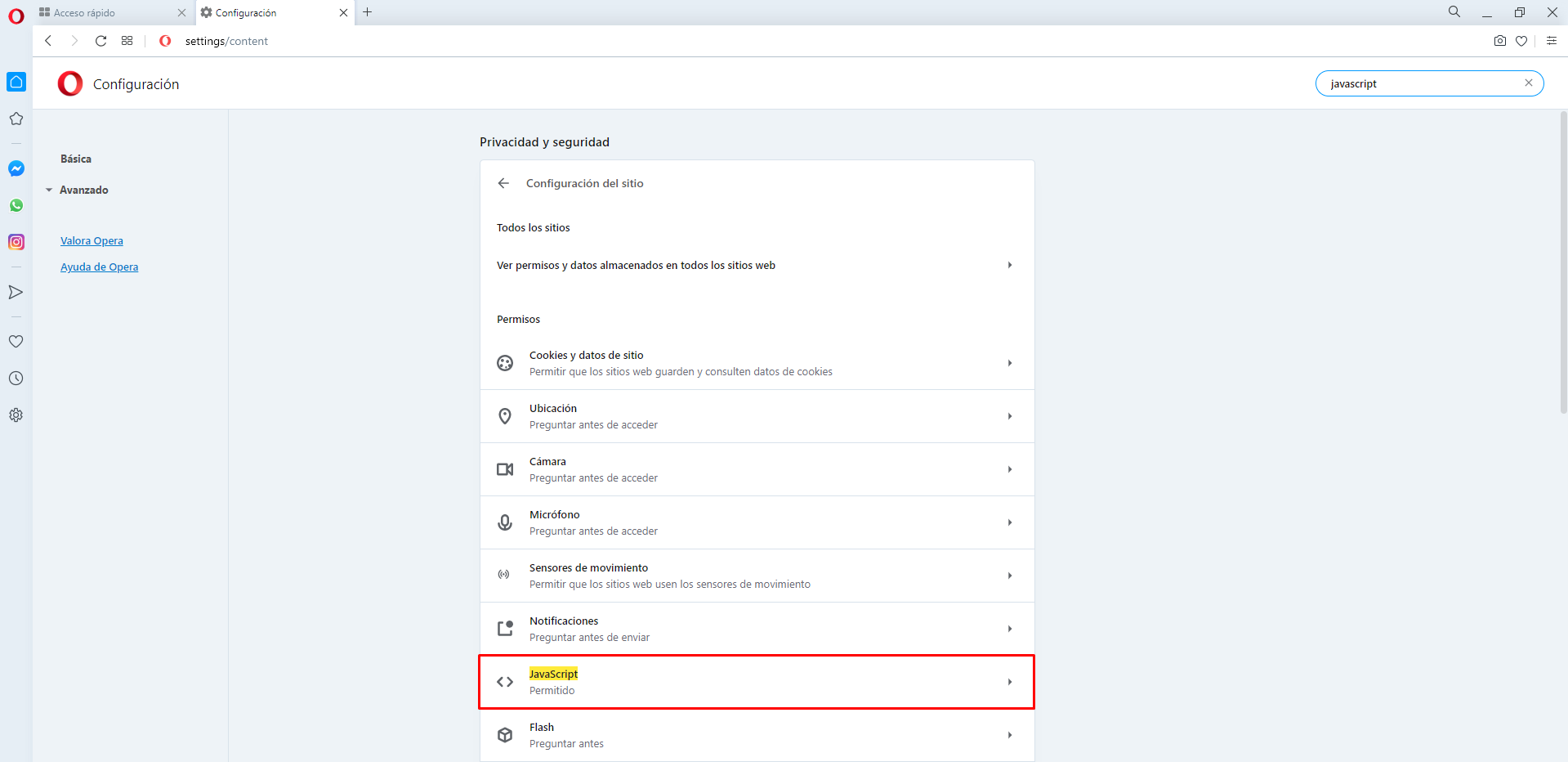Open Notificaciones Preguntar antes de enviar
Screen dimensions: 1568x762
(757, 629)
